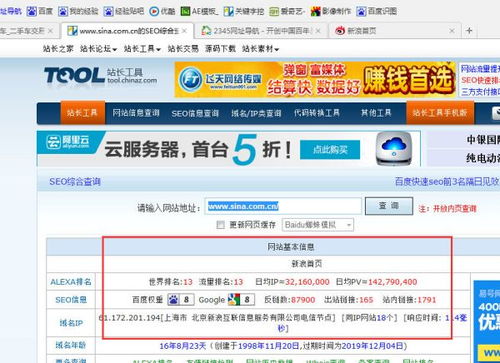
Task: Click the 阿里云 logo in the banner
Action: click(x=68, y=142)
